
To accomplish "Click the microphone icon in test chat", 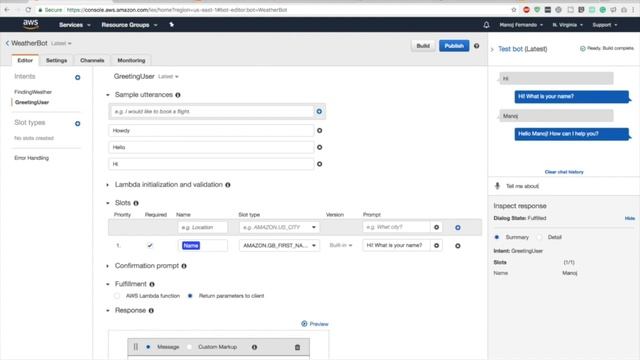I will pos(497,186).
